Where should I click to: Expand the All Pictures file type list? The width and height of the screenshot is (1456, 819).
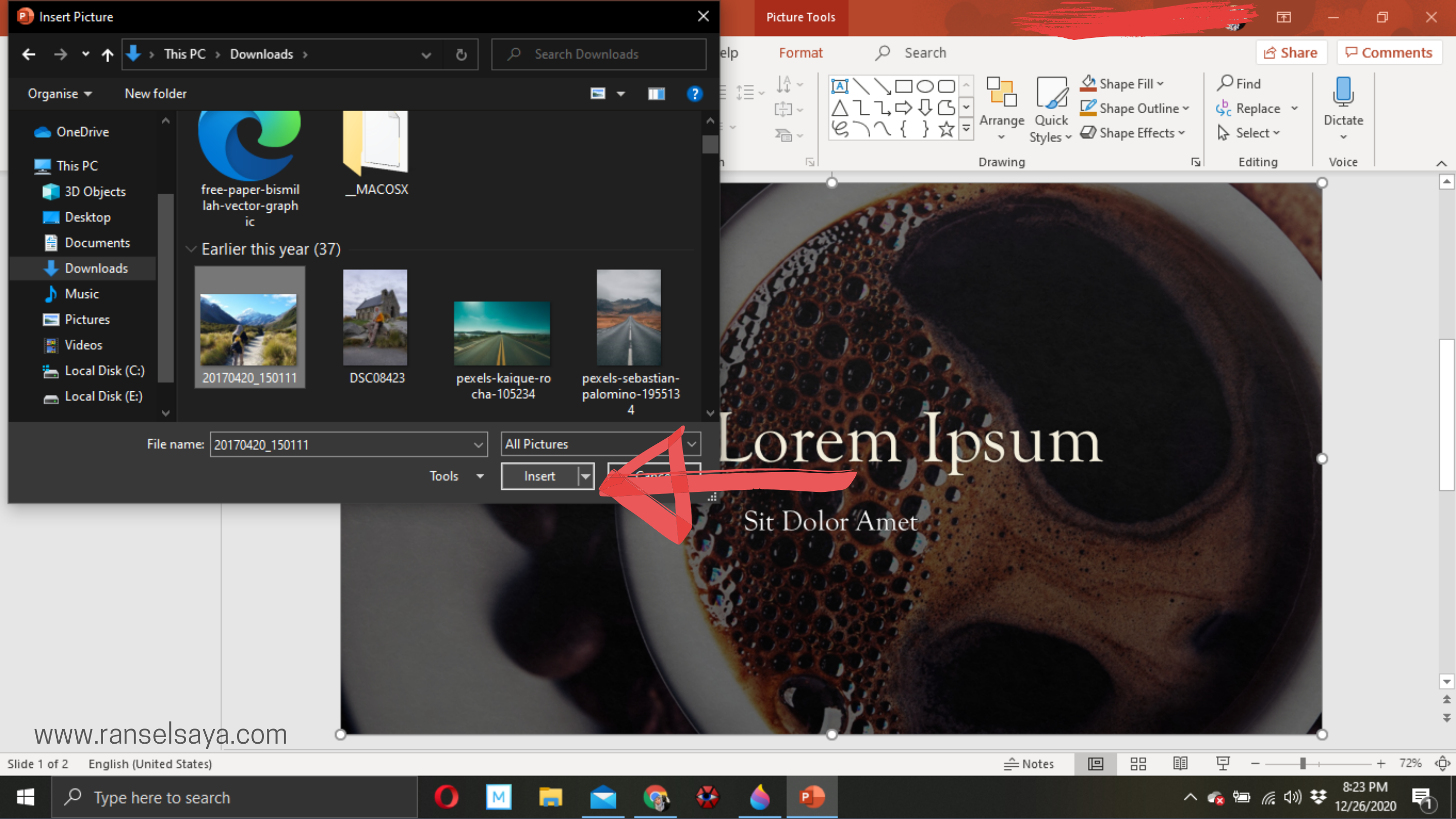692,444
